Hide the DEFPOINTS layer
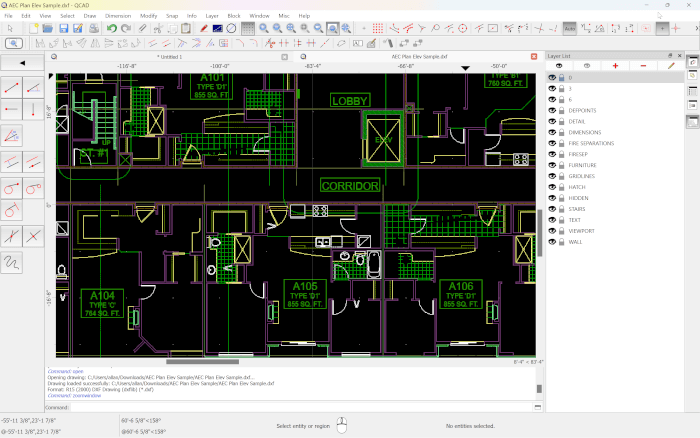This screenshot has height=438, width=700. pyautogui.click(x=552, y=110)
